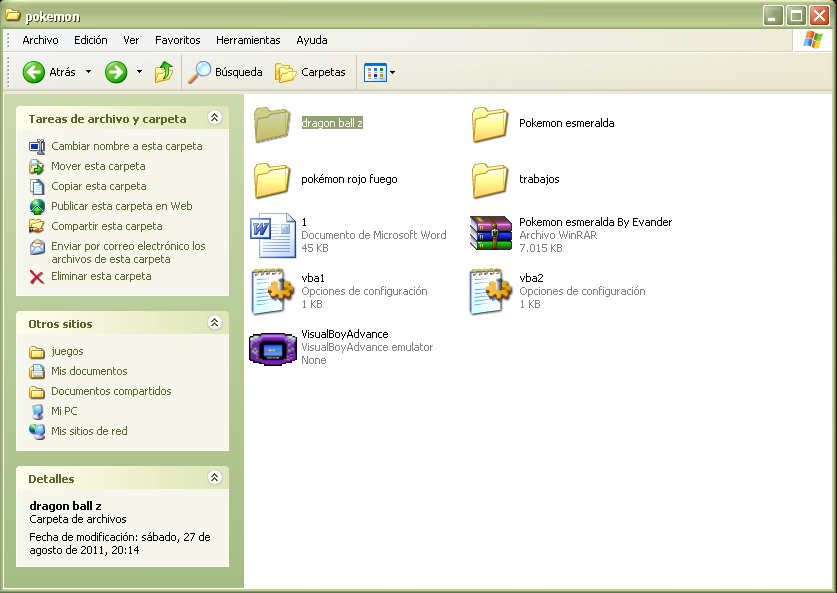Go back with the green Atrás arrow
The image size is (837, 593).
pos(33,72)
